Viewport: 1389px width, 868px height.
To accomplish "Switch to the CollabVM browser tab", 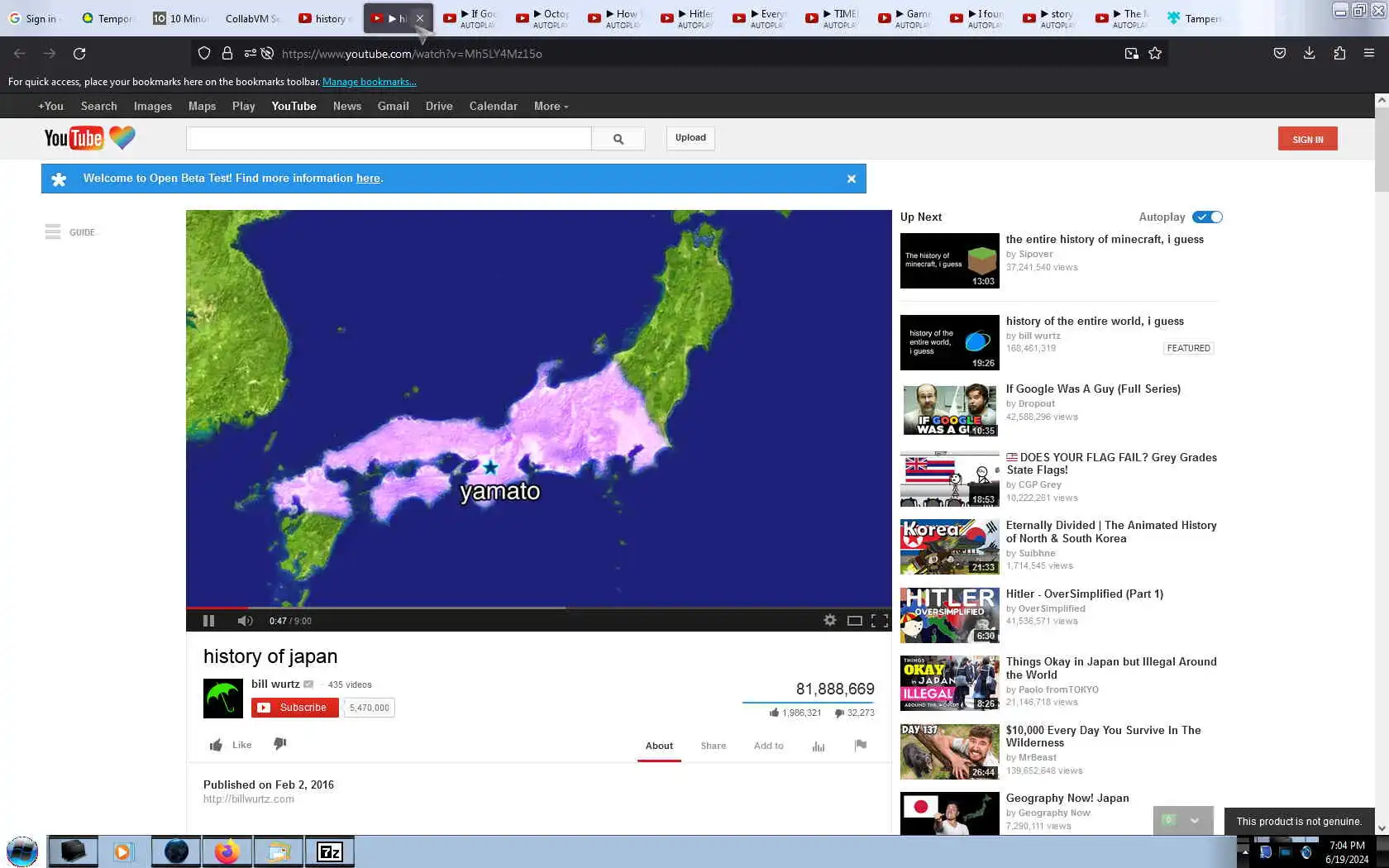I will [x=253, y=18].
